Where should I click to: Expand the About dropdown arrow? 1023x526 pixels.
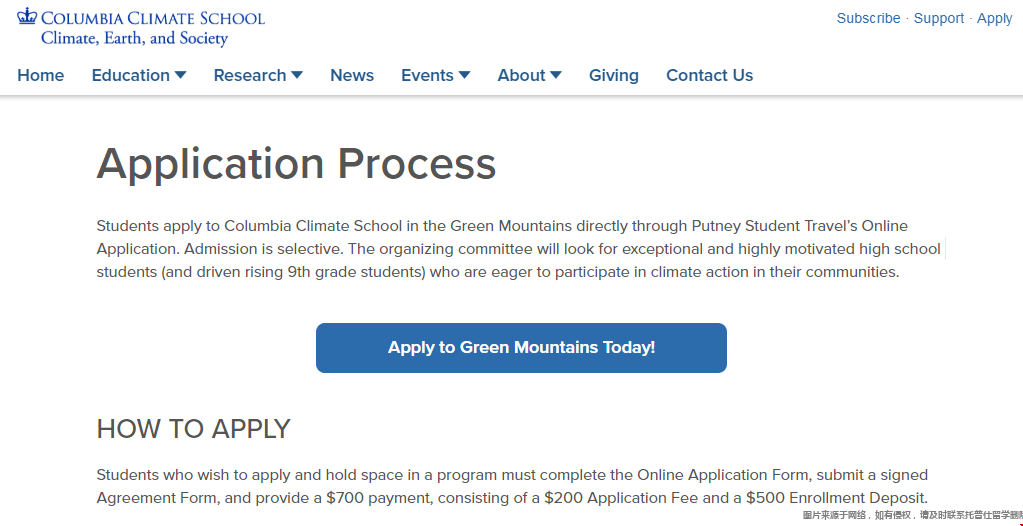556,75
